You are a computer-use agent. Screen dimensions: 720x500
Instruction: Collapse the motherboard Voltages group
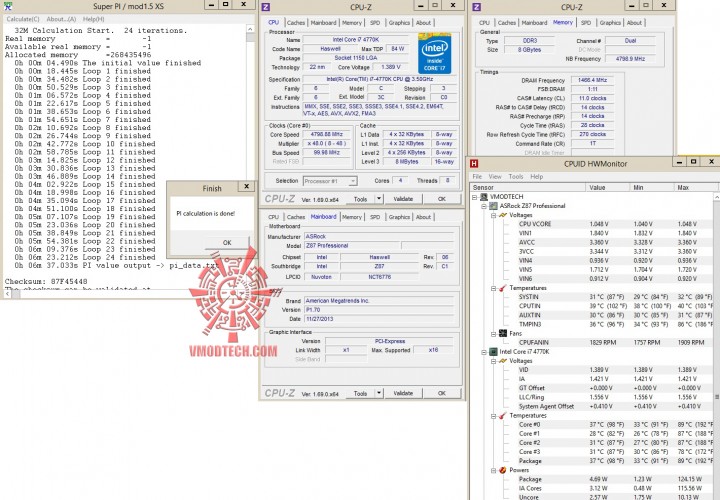494,215
